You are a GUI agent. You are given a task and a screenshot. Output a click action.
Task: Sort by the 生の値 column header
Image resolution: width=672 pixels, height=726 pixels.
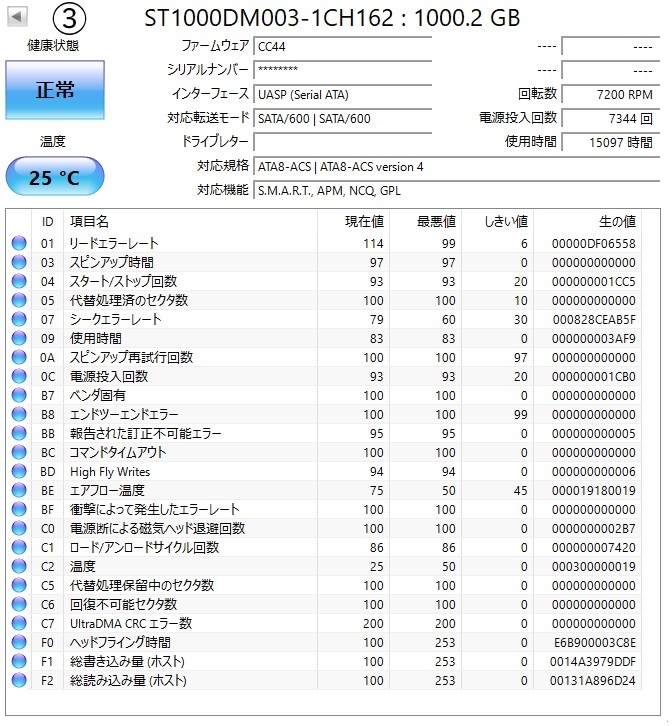point(587,222)
